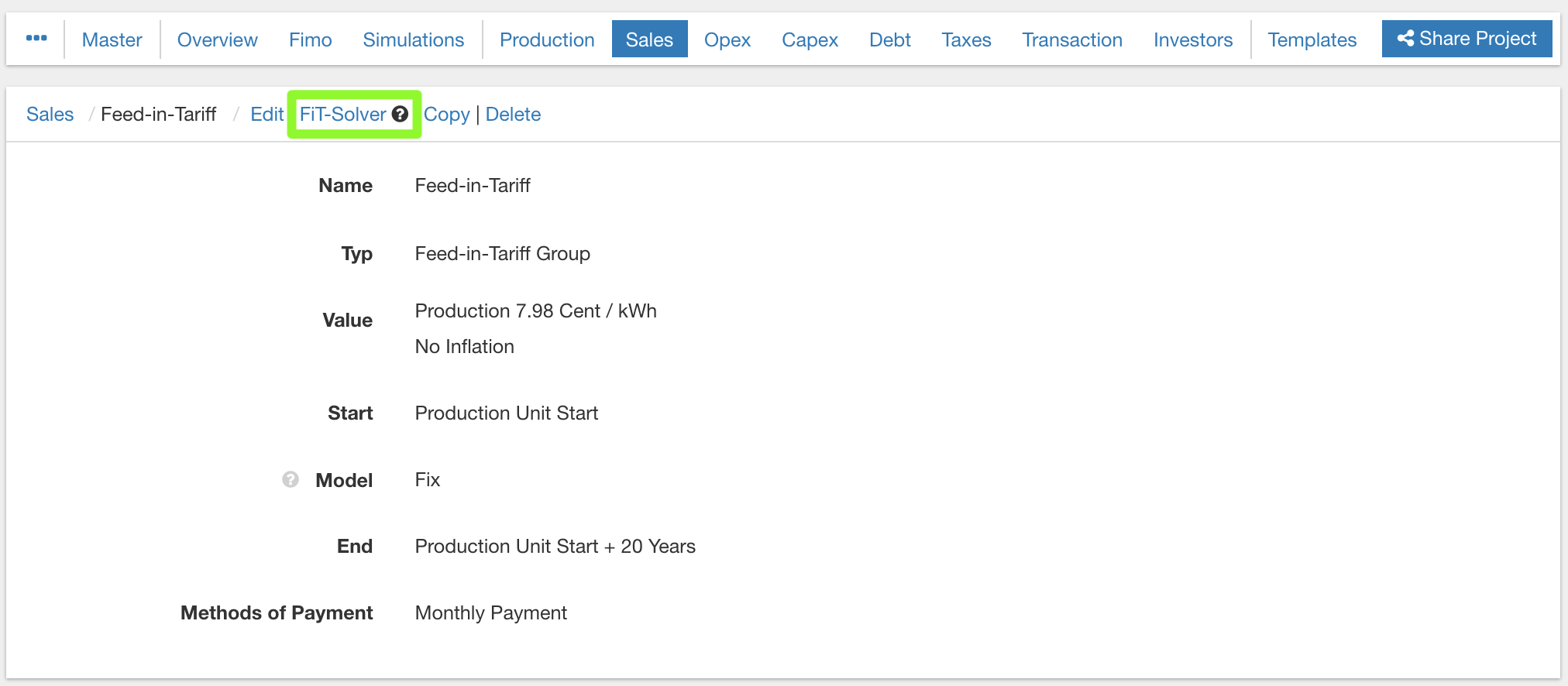Click the Model help question icon
This screenshot has height=686, width=1568.
tap(291, 479)
